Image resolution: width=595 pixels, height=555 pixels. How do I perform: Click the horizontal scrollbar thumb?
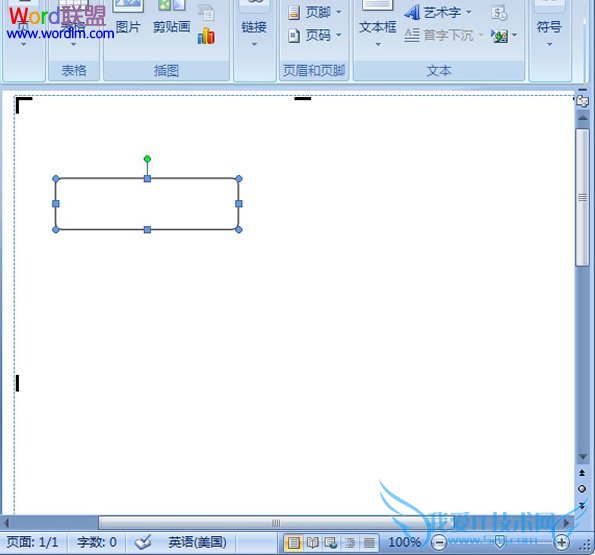(x=276, y=523)
